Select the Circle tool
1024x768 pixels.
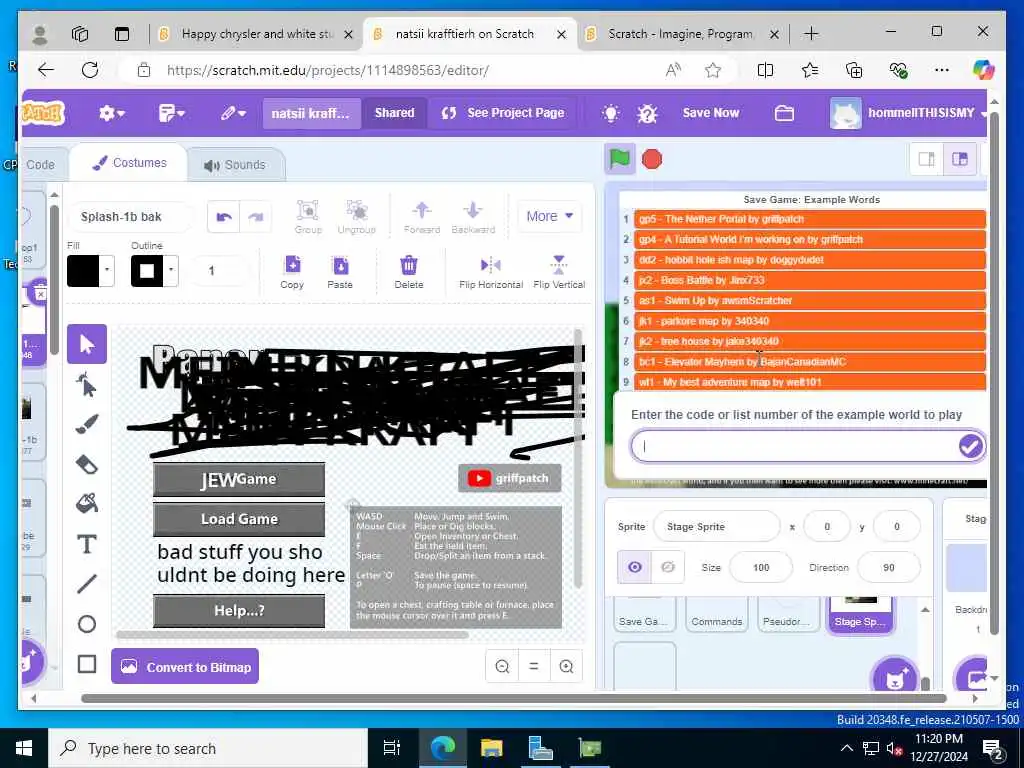(87, 624)
